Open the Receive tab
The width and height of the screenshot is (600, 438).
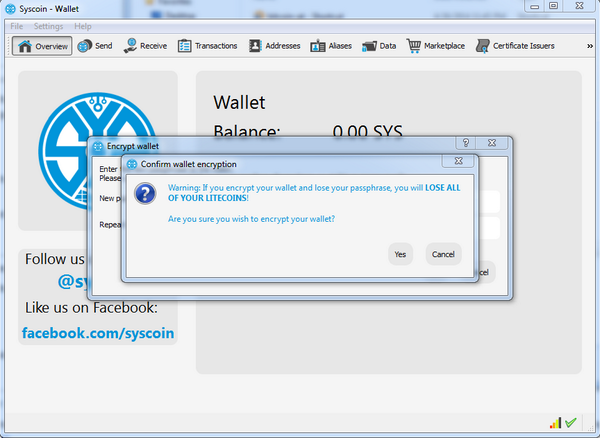tap(145, 46)
